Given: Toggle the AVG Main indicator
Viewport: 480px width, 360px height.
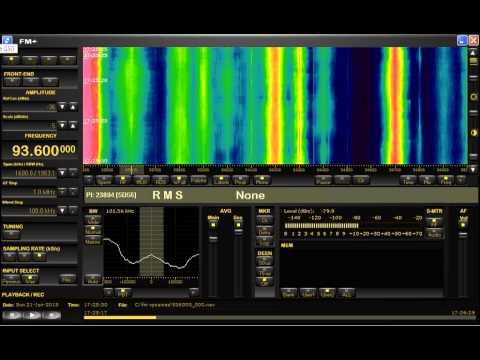Looking at the screenshot, I should 213,225.
